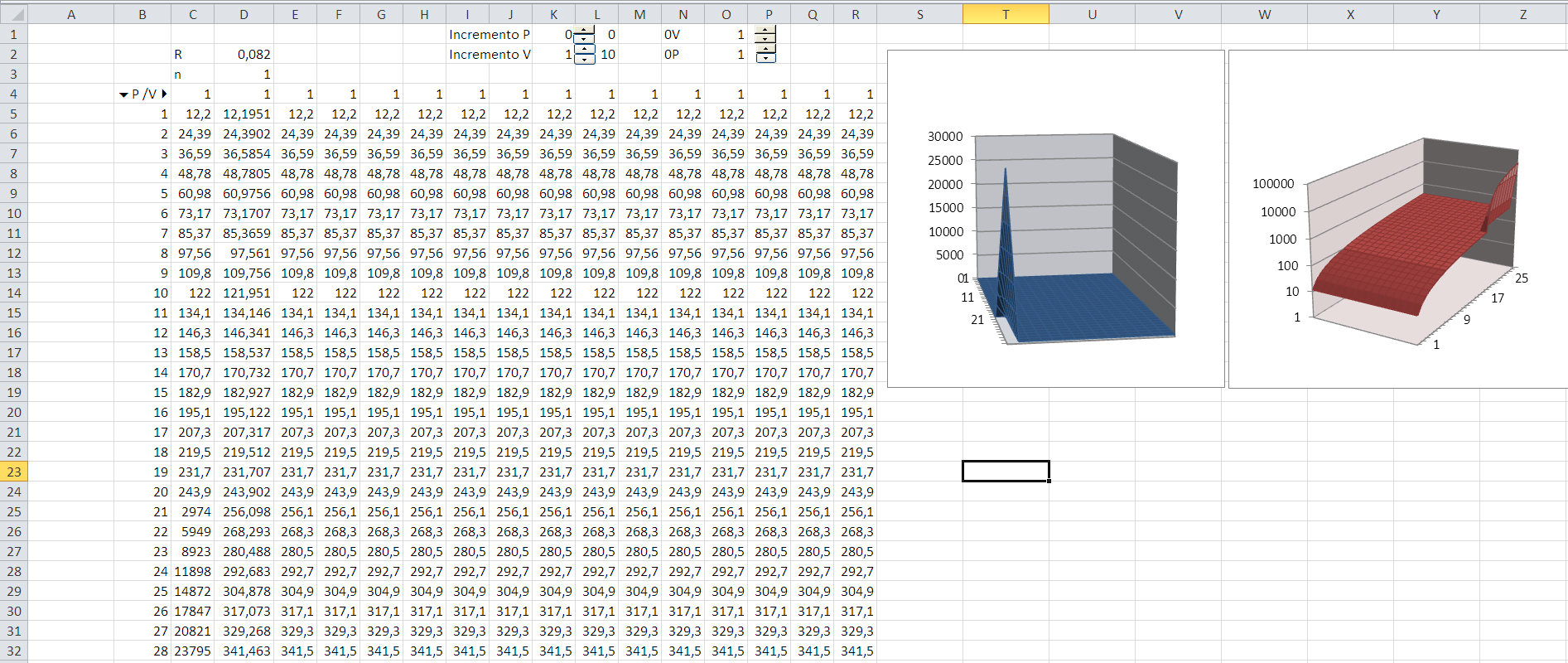Viewport: 1568px width, 663px height.
Task: Click the R label cell
Action: pyautogui.click(x=192, y=54)
